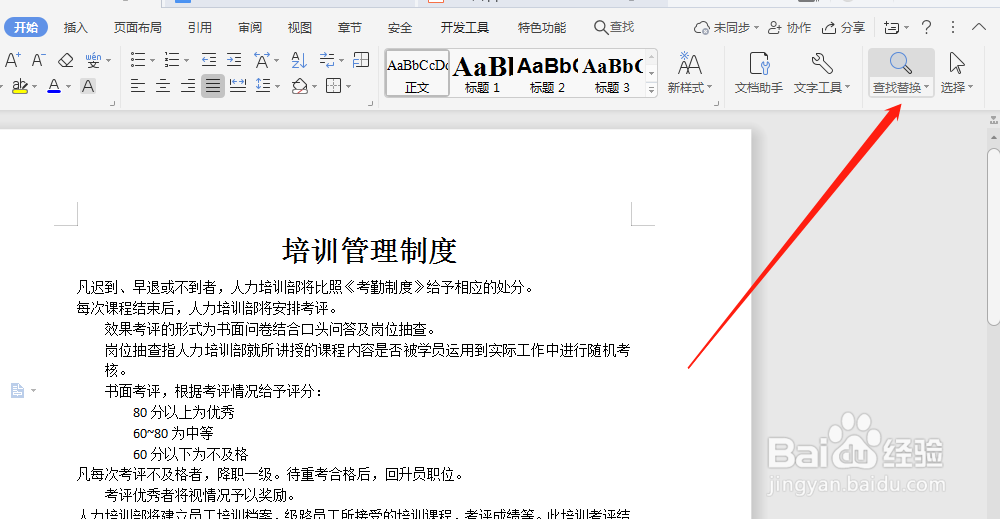Select the 正文 style

click(x=417, y=73)
